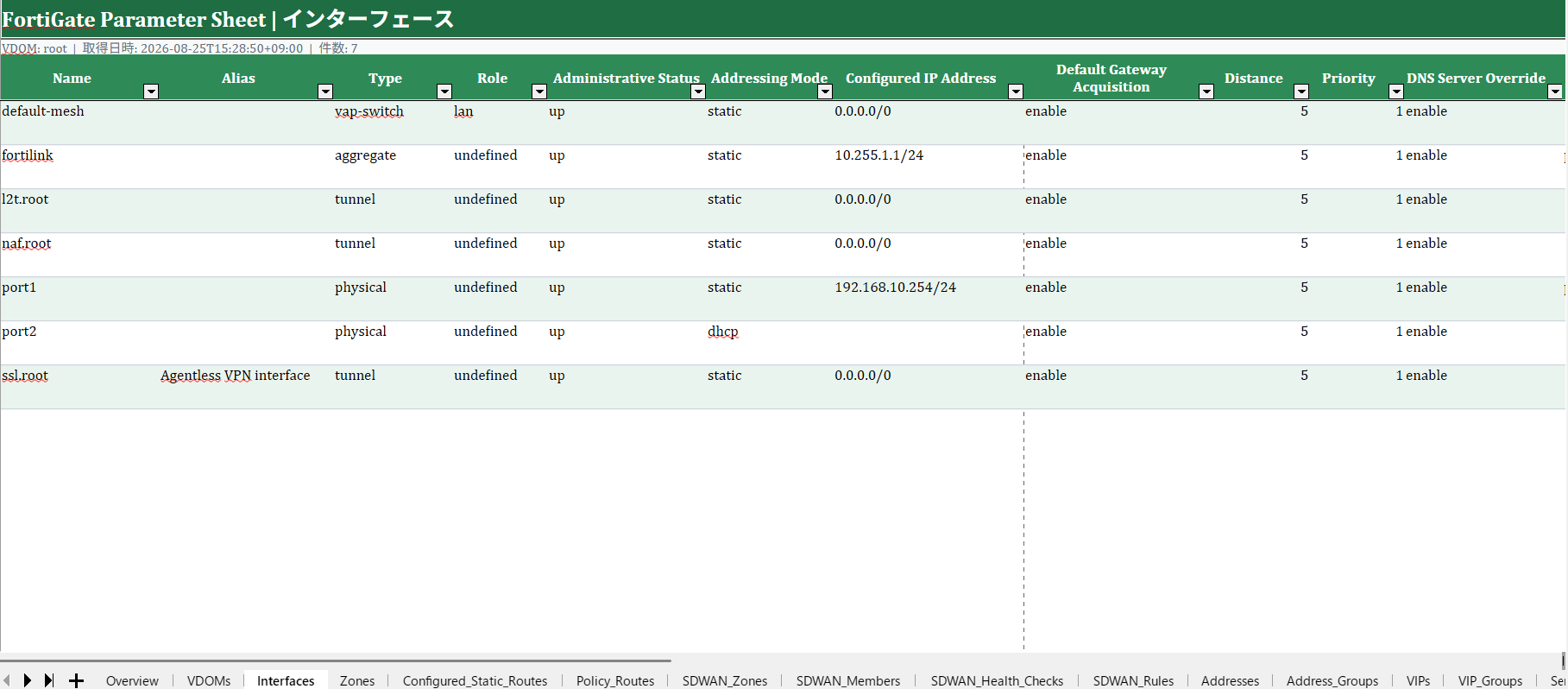Open the Addressing Mode filter dropdown
1568x689 pixels.
point(825,92)
